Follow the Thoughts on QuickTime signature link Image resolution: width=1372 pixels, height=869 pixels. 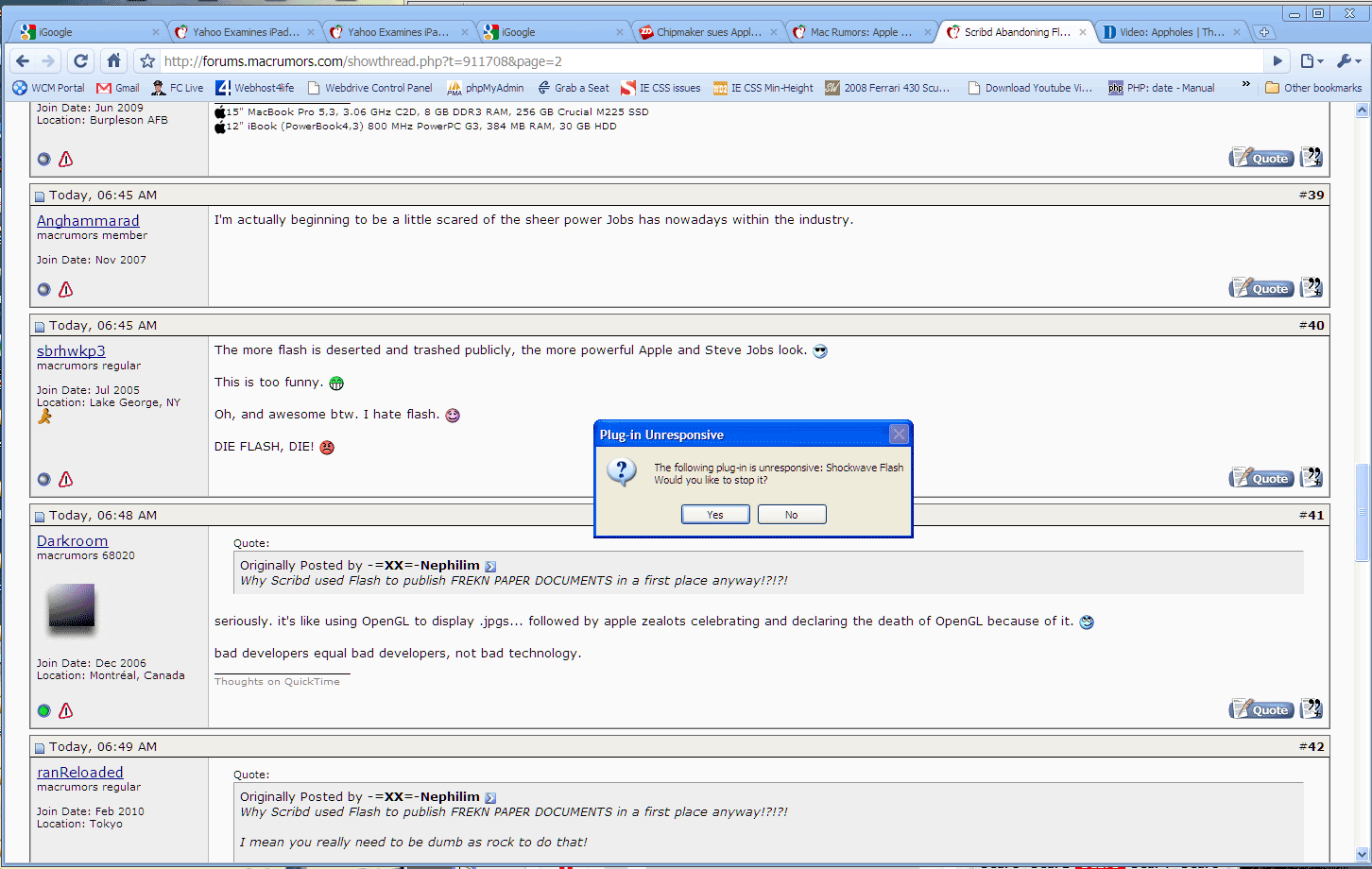click(277, 682)
